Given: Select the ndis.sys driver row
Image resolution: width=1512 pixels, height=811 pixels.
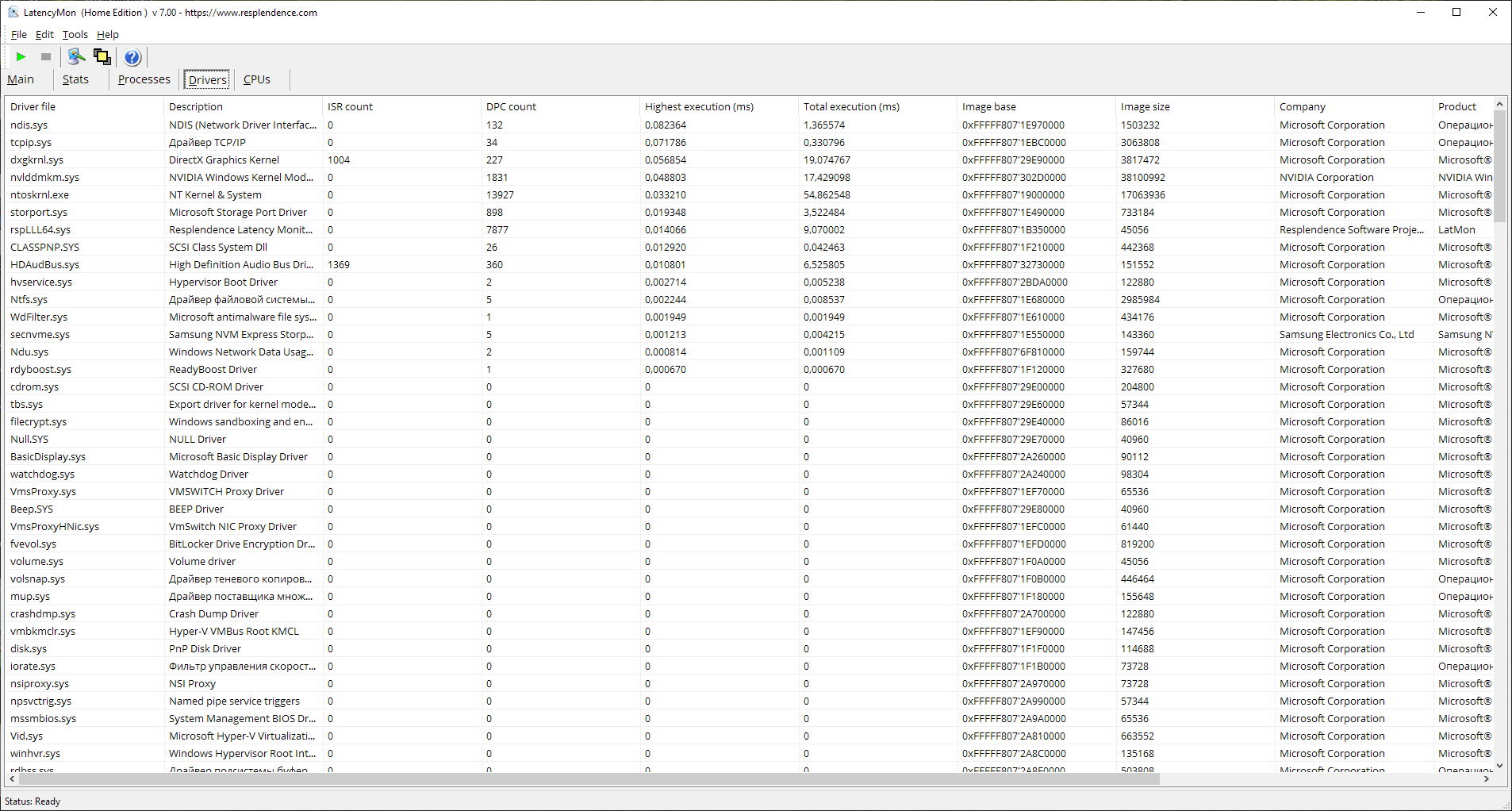Looking at the screenshot, I should pos(749,125).
